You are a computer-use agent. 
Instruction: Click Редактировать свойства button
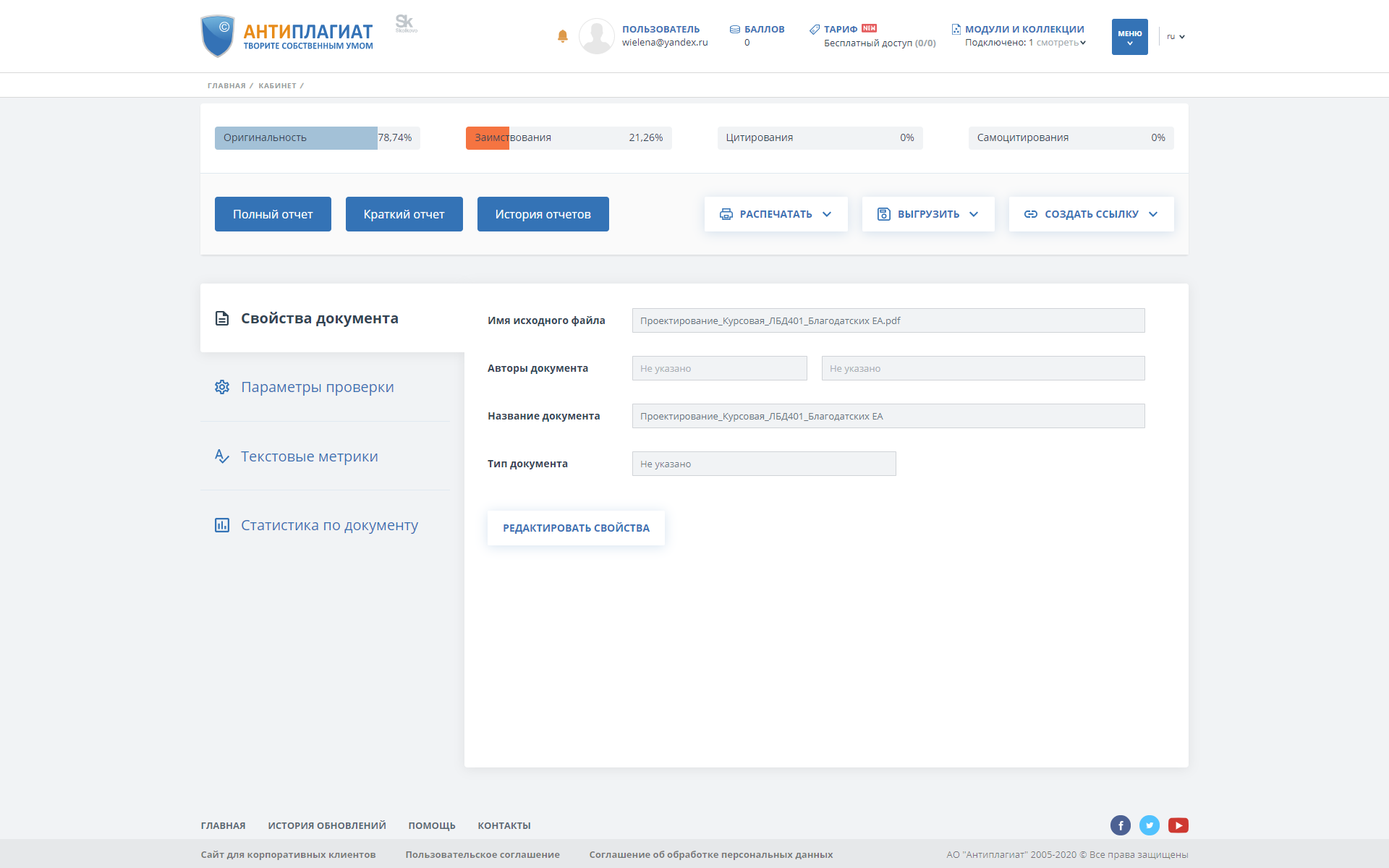click(576, 528)
